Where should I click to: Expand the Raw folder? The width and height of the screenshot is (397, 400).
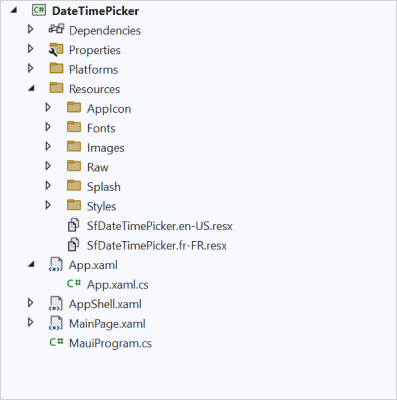click(48, 166)
